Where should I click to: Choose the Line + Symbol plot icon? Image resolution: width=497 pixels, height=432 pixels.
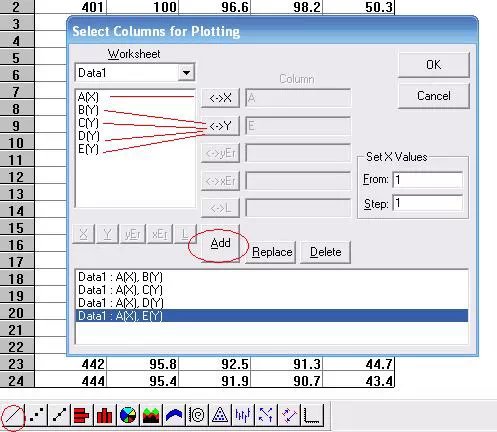click(59, 415)
